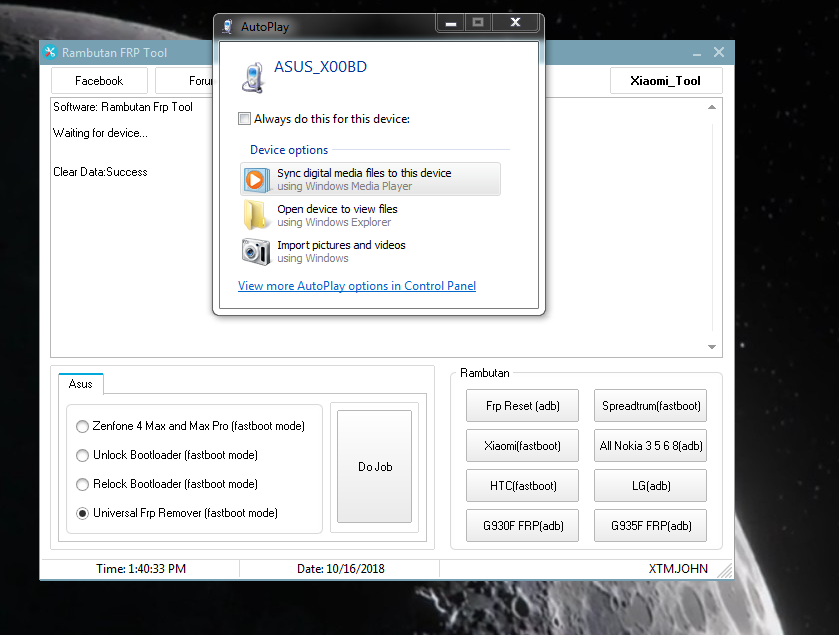Select Zenfone 4 Max and Max Pro option
The width and height of the screenshot is (839, 635).
[82, 426]
